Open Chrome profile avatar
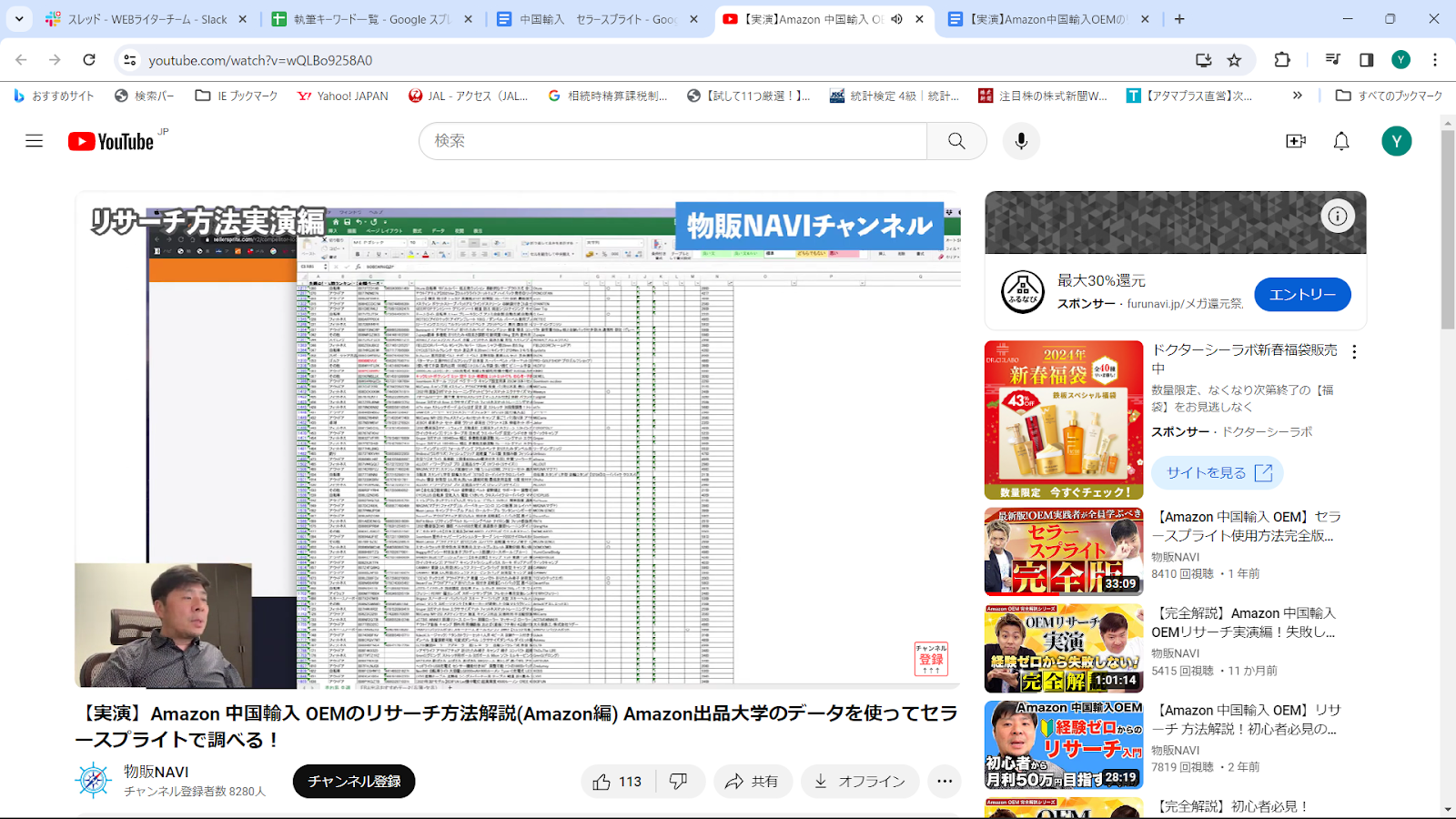 pyautogui.click(x=1400, y=60)
